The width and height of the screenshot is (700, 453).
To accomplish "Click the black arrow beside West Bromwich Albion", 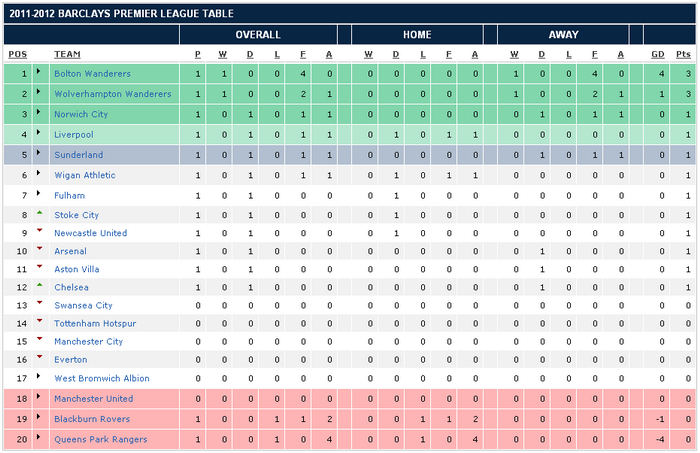I will point(39,378).
